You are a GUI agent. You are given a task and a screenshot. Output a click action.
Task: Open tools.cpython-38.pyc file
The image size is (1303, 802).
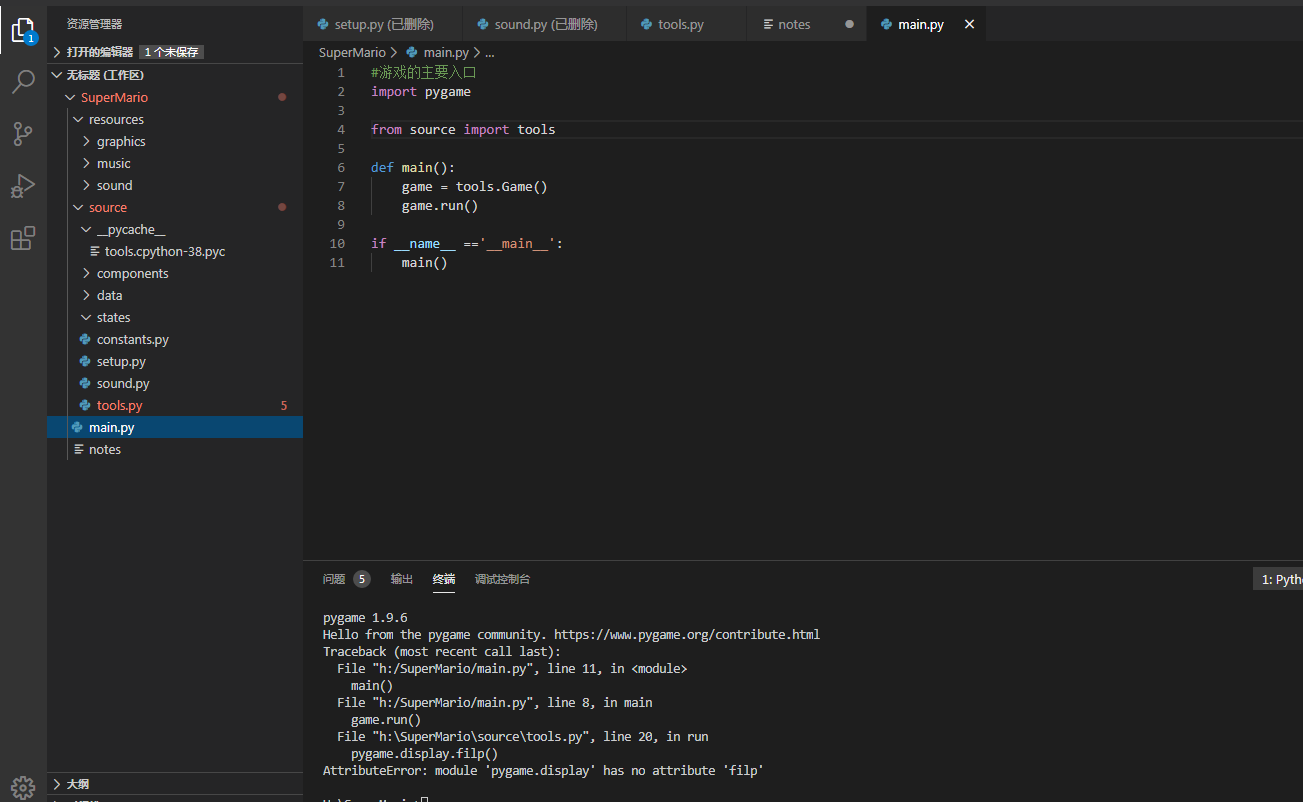pos(175,251)
